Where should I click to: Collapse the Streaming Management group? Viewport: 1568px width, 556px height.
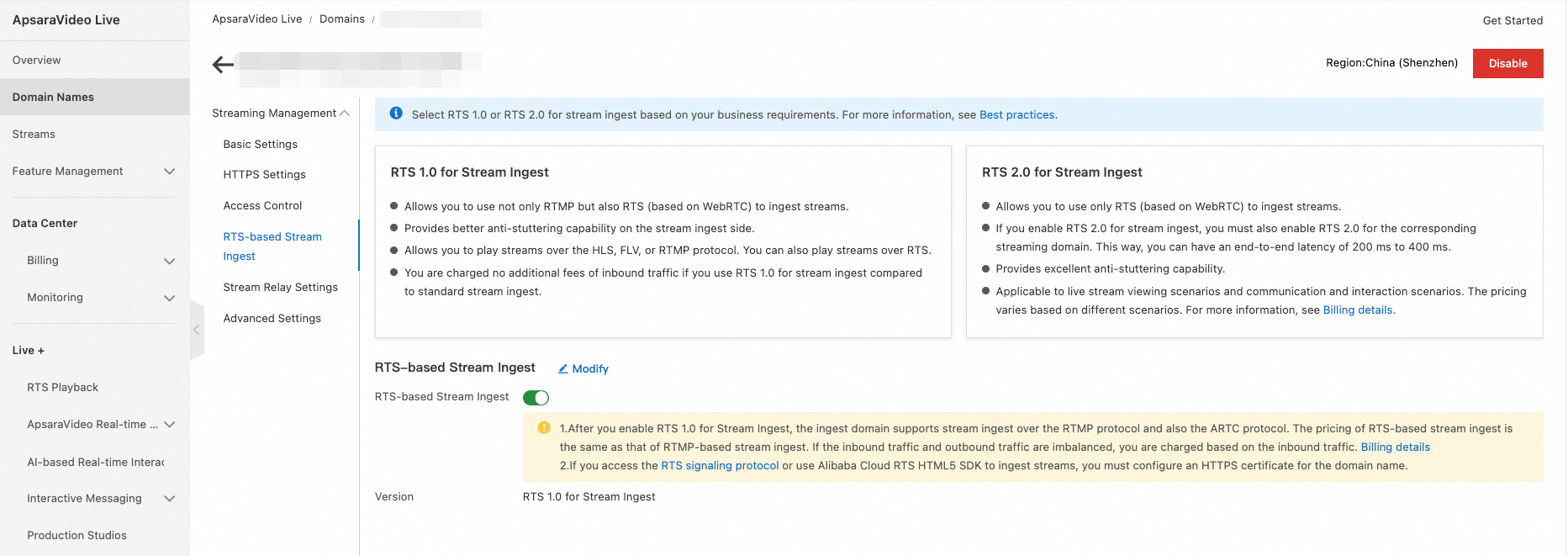click(345, 114)
